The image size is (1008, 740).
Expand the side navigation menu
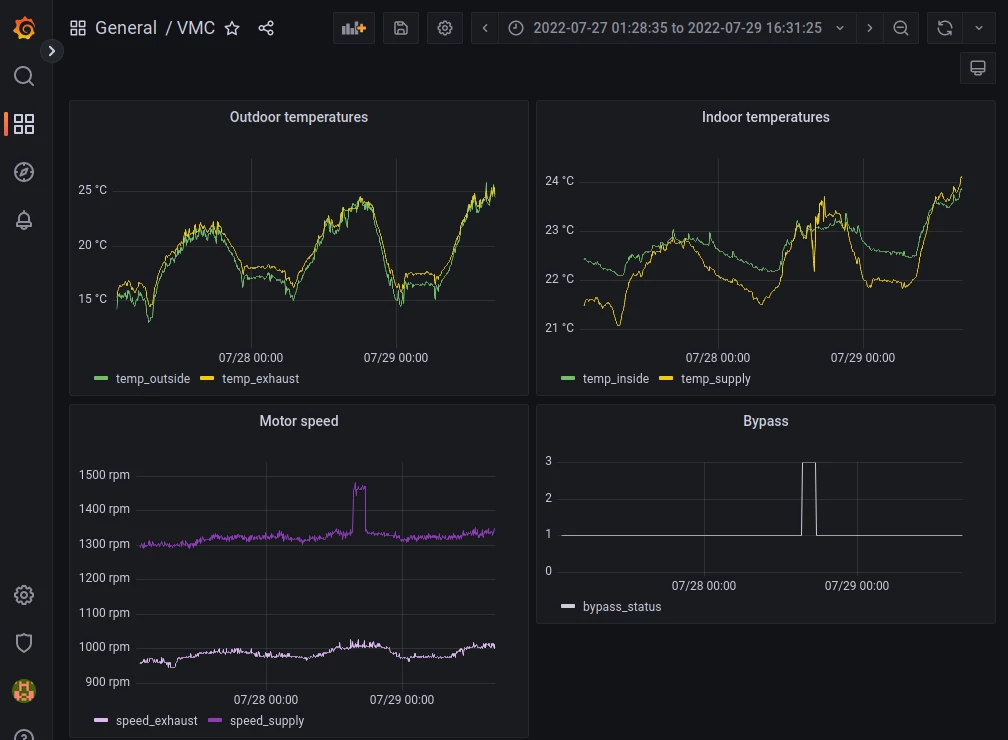coord(51,51)
